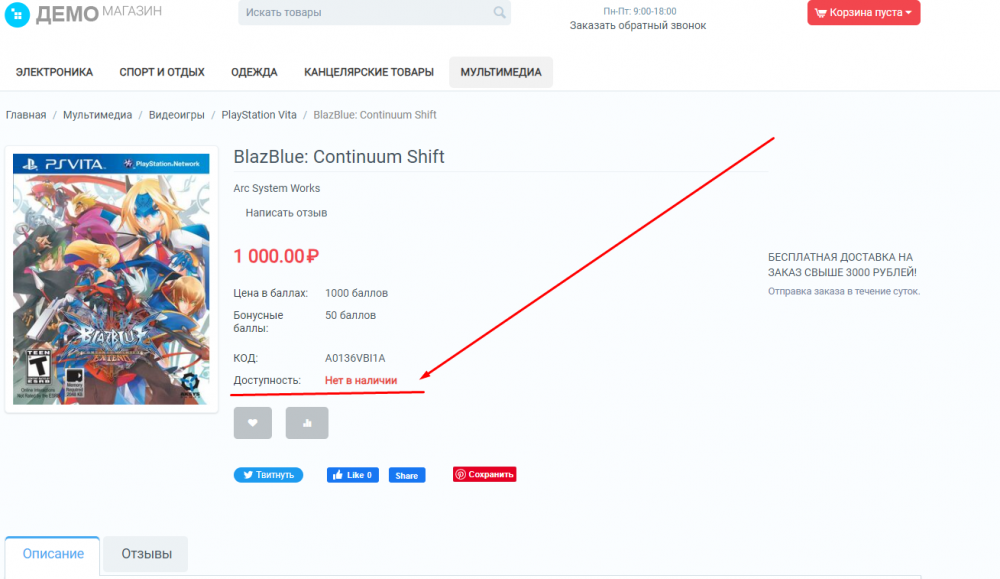This screenshot has width=1000, height=579.
Task: Click the search magnifier icon
Action: pos(499,13)
